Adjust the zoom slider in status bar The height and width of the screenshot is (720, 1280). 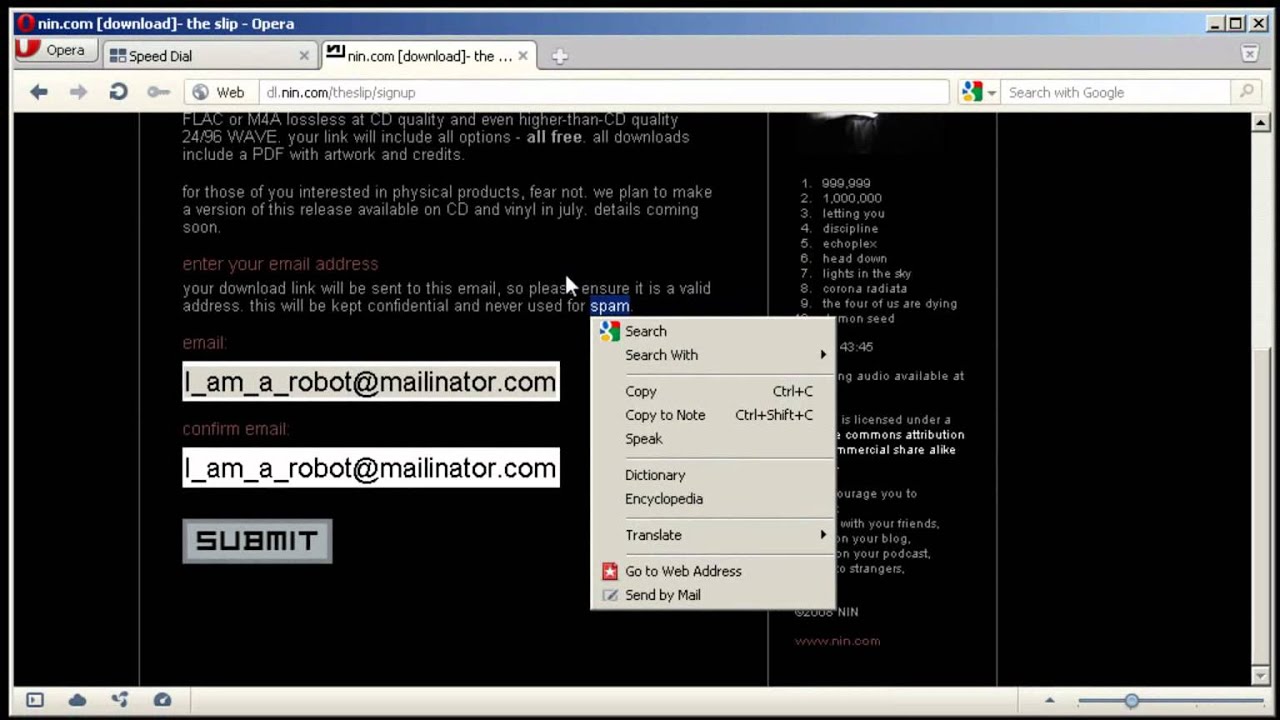point(1131,700)
